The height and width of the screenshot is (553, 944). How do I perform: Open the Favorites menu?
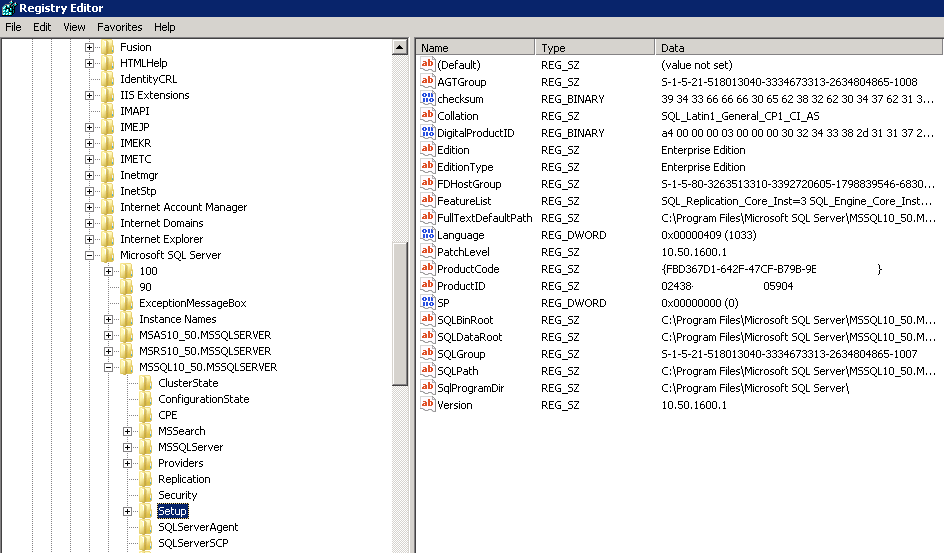[x=120, y=27]
